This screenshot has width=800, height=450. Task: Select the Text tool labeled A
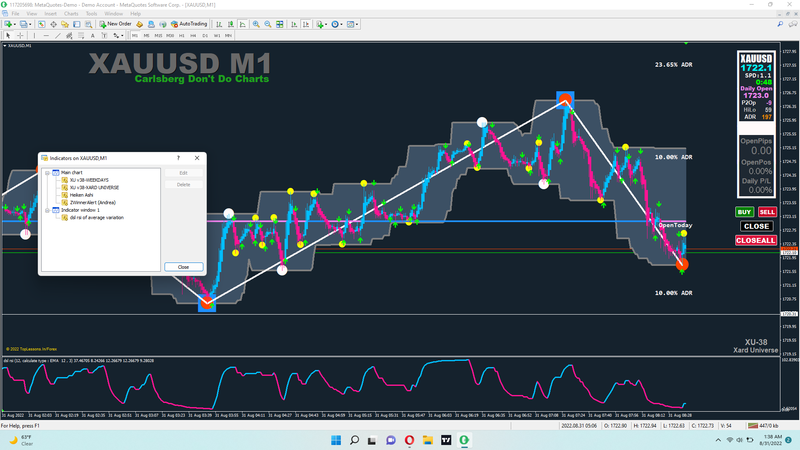92,36
